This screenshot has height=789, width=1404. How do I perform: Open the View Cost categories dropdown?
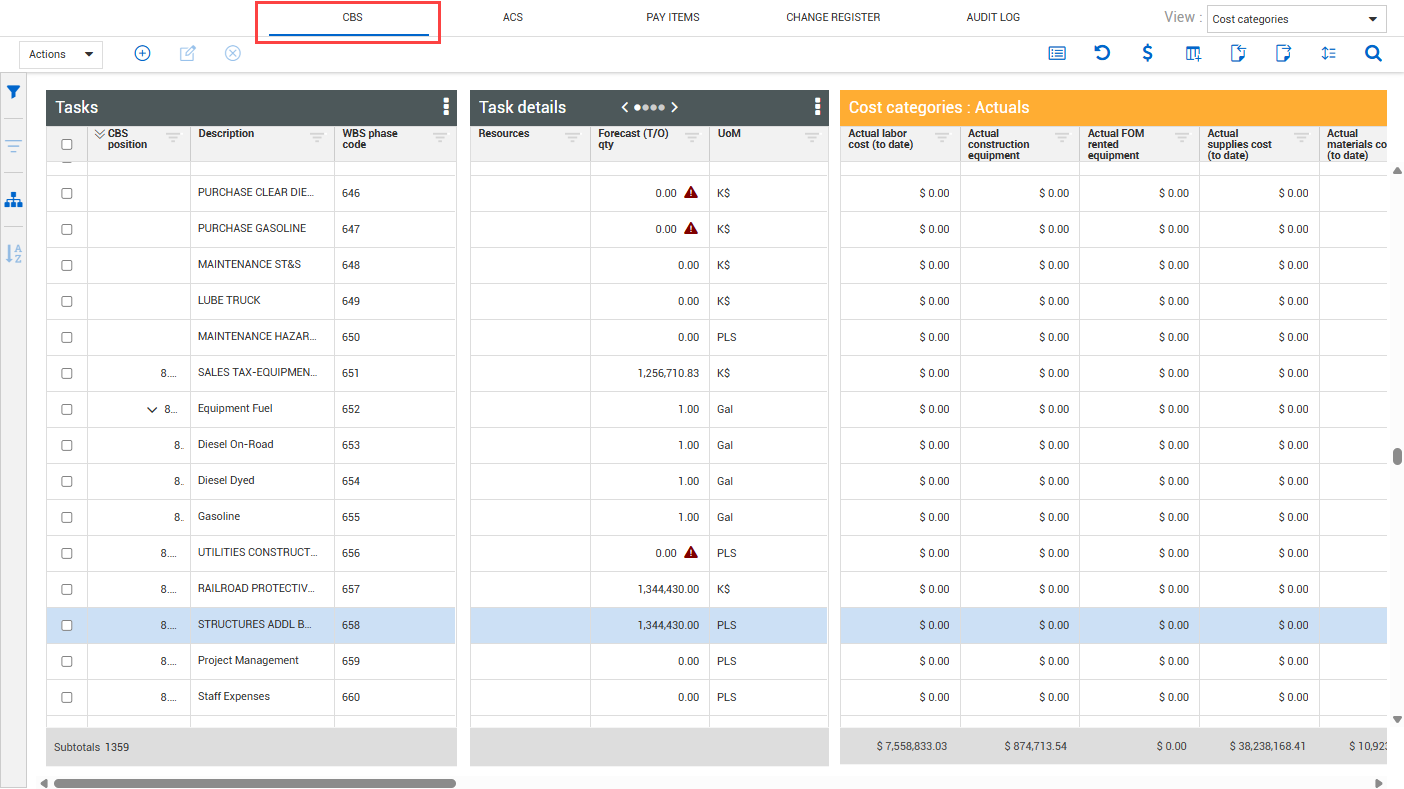pos(1295,19)
